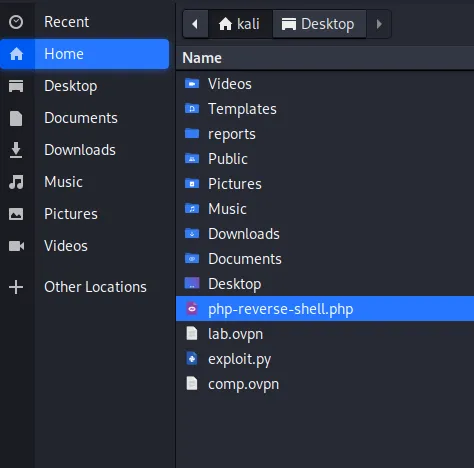Select the Desktop path bar segment
474x468 pixels.
(x=319, y=24)
